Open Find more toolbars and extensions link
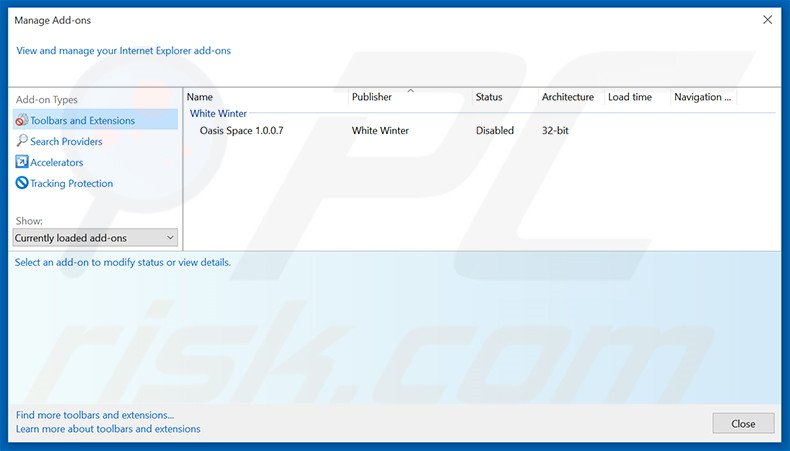The height and width of the screenshot is (451, 790). click(95, 415)
